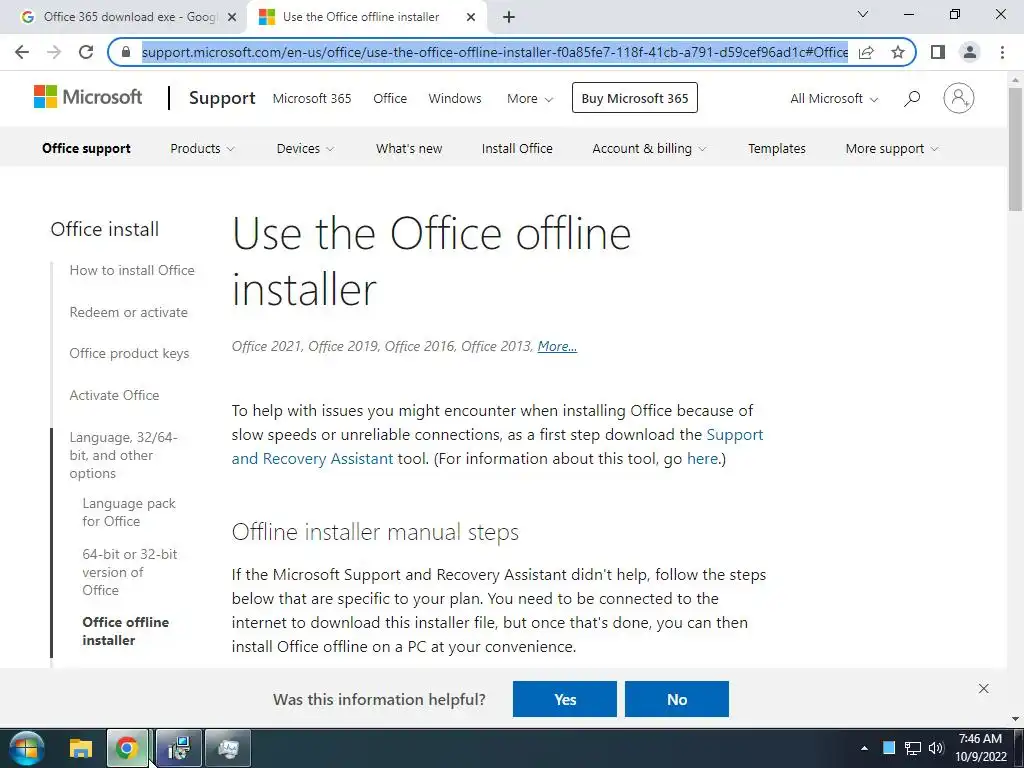Open How to install Office sidebar link
1024x768 pixels.
coord(132,270)
